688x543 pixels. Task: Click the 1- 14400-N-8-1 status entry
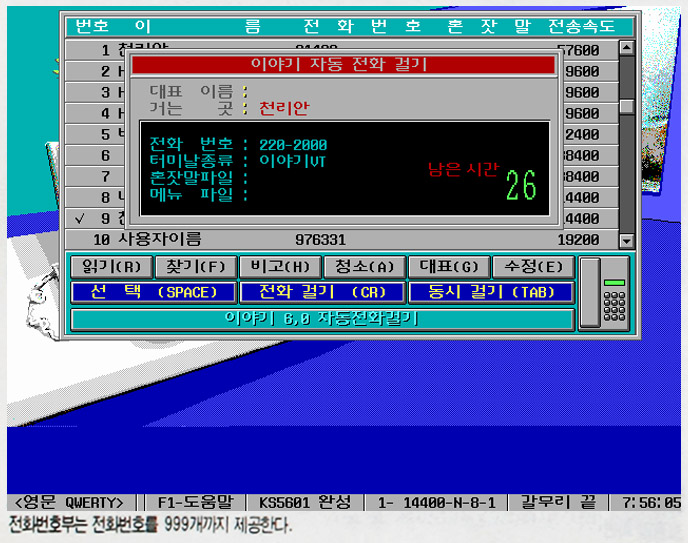coord(436,502)
